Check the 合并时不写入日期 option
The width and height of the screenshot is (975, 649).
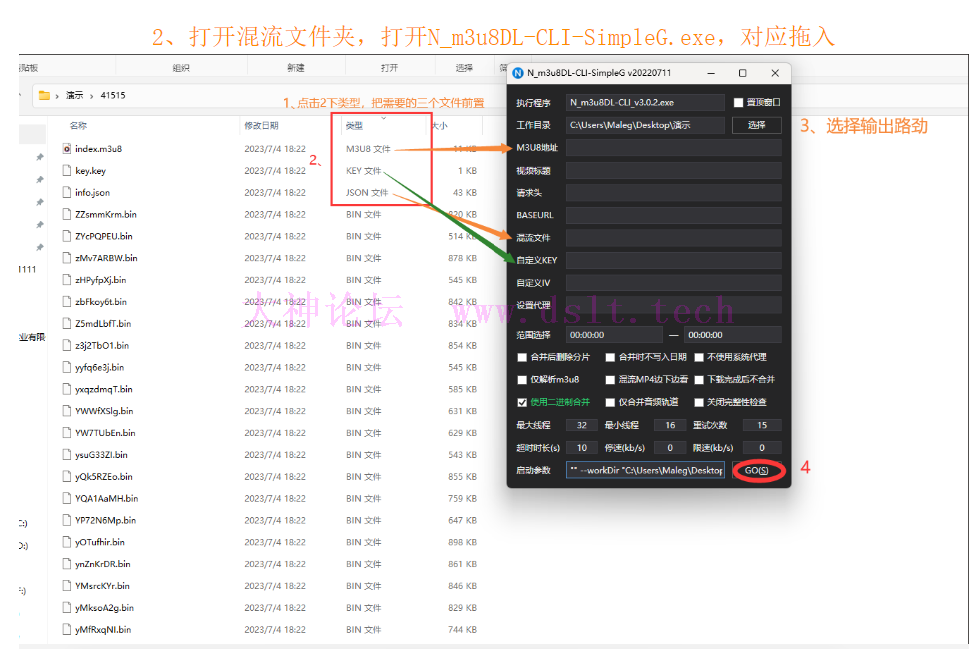point(610,357)
